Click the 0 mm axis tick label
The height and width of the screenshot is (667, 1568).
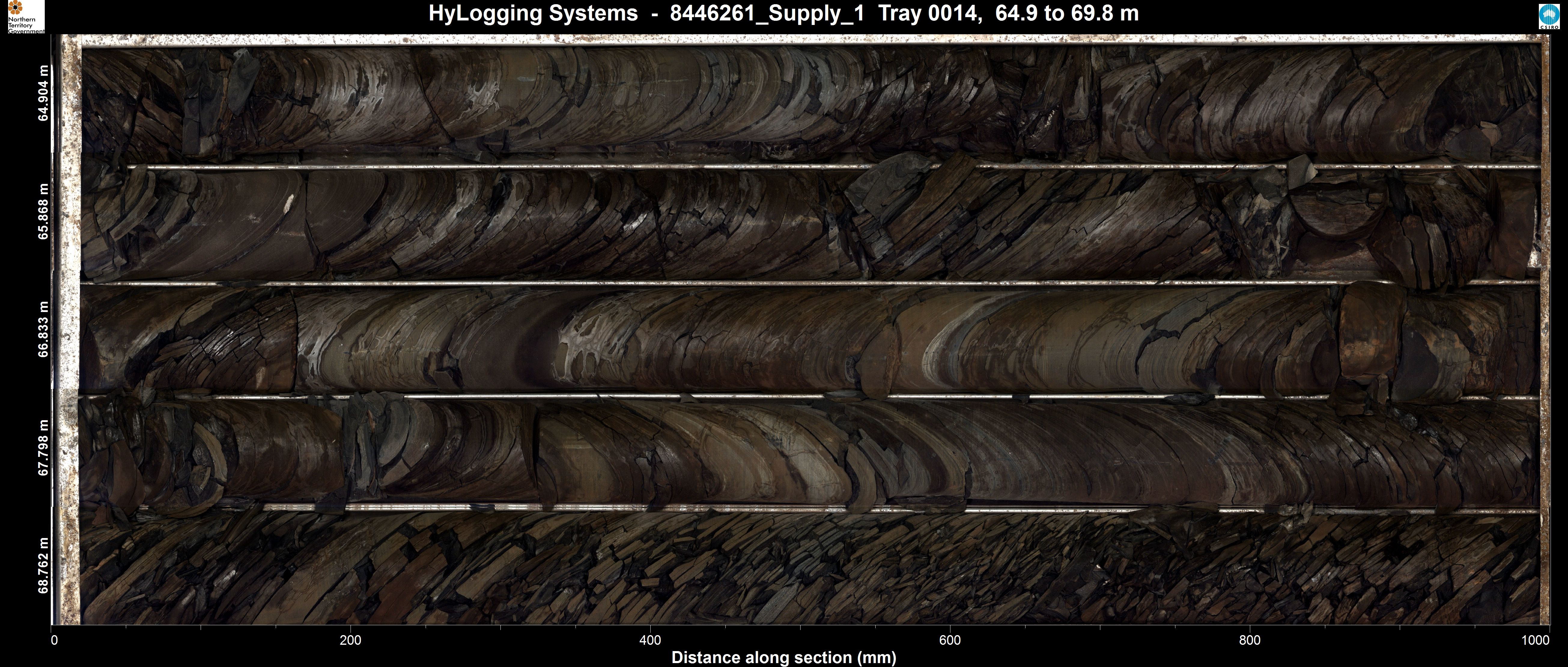point(55,640)
